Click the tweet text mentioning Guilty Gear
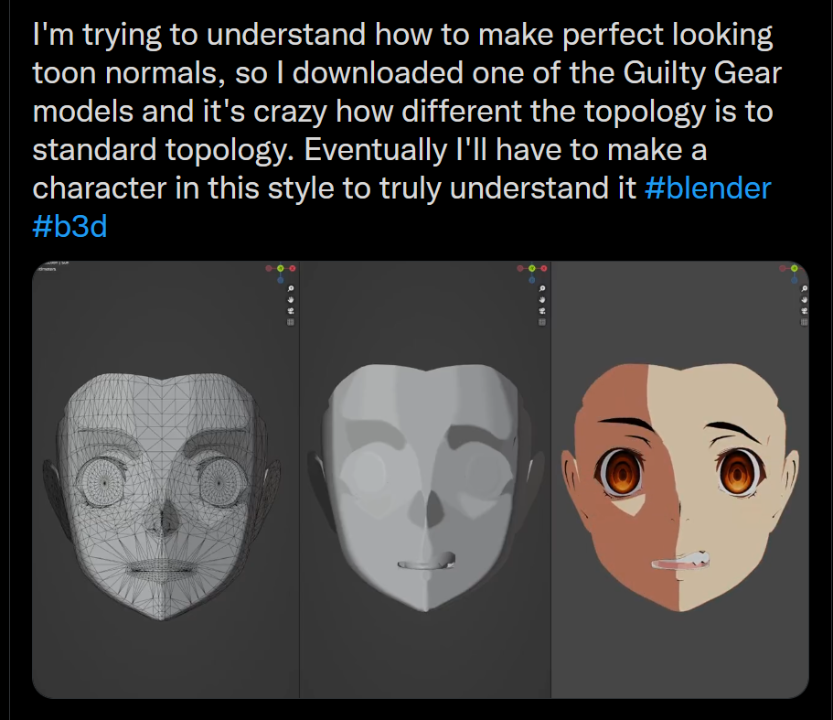833x720 pixels. [406, 130]
